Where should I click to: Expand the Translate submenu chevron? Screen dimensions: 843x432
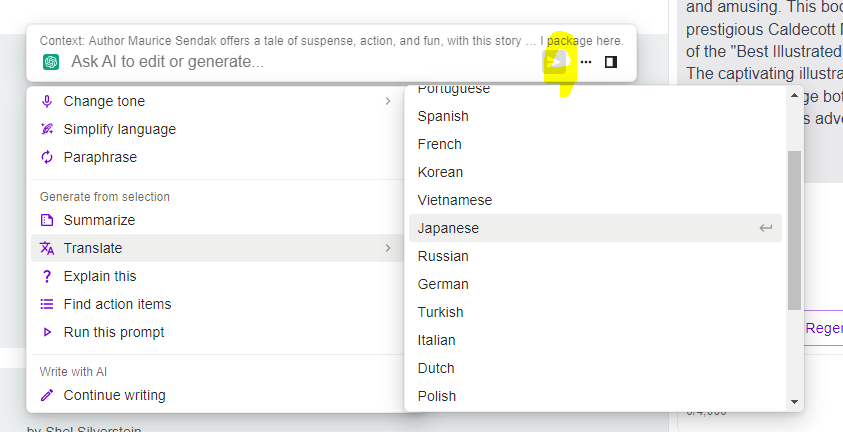tap(388, 248)
